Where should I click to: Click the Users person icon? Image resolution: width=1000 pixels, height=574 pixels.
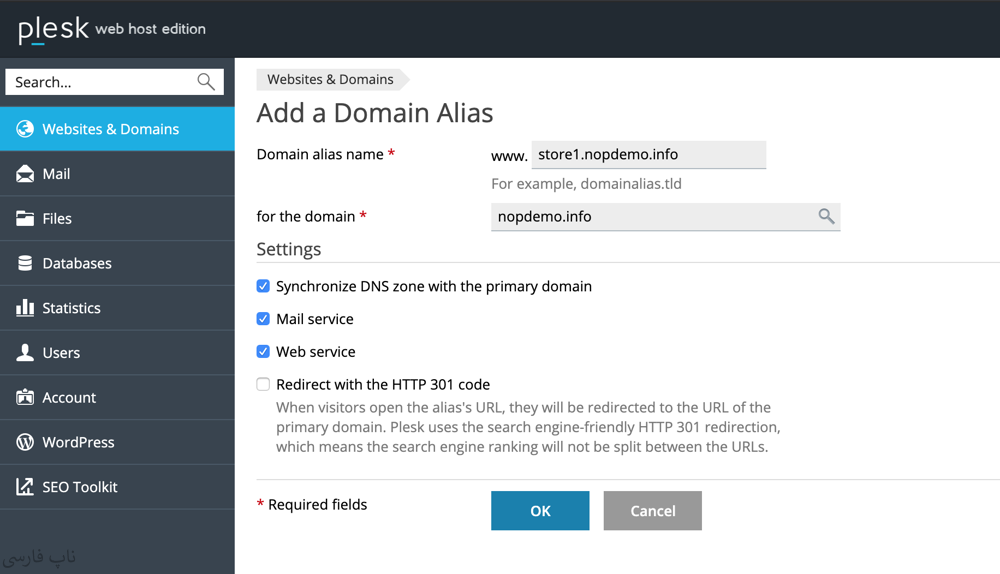tap(25, 353)
